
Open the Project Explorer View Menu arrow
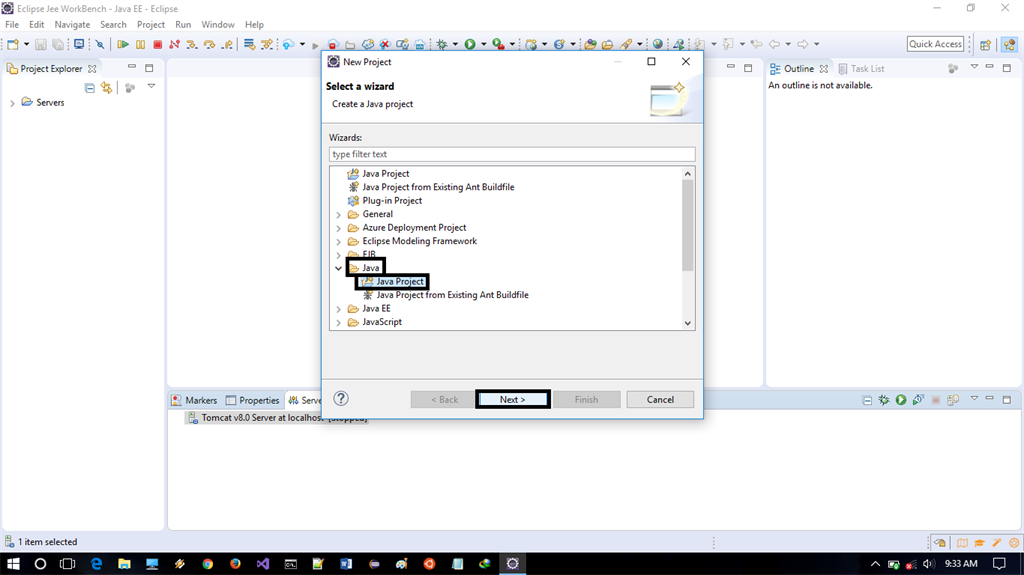[x=152, y=86]
